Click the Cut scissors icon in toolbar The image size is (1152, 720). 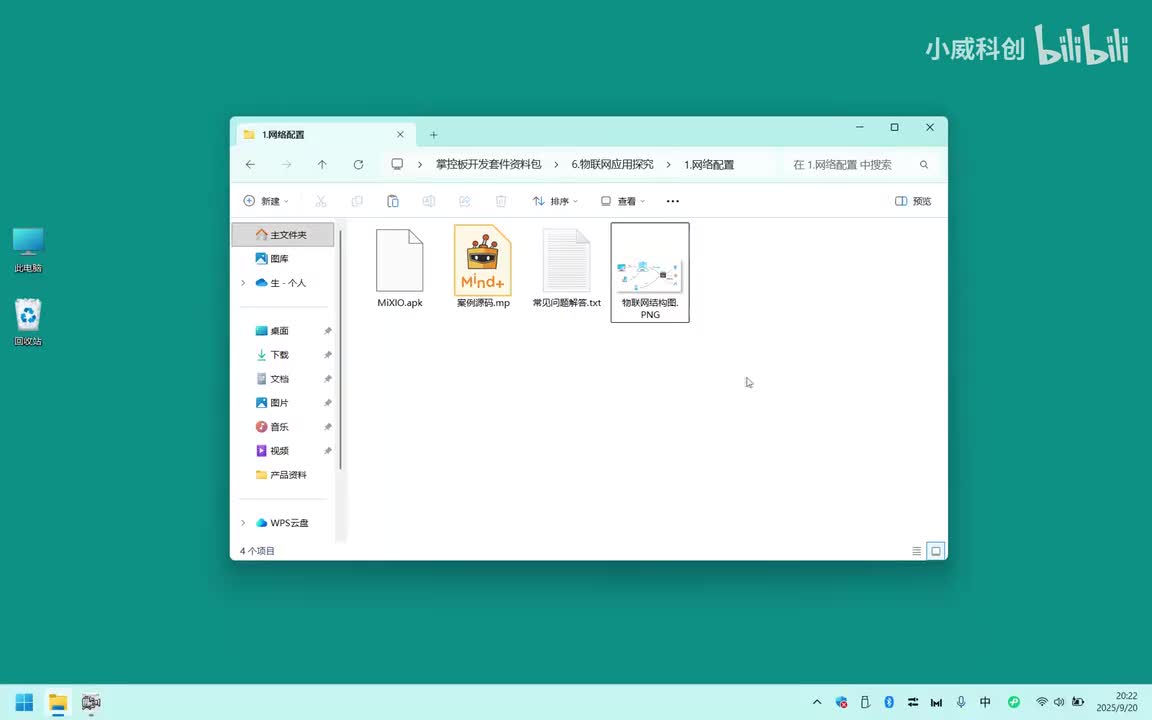point(320,201)
